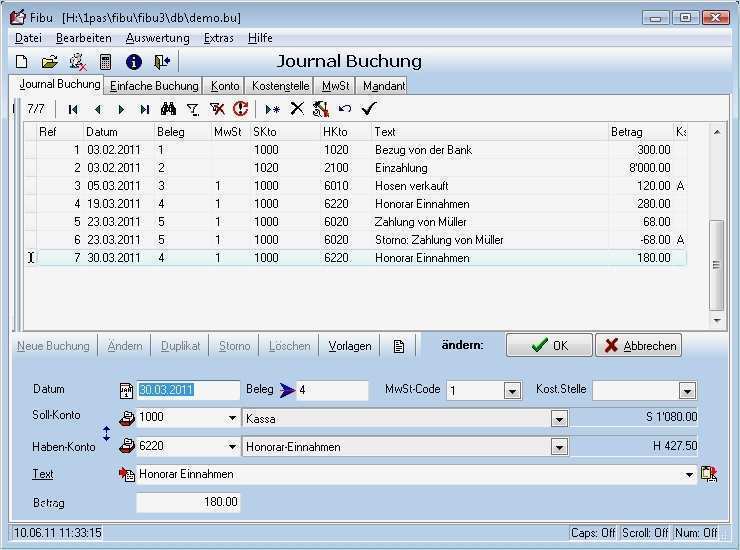Select row 'Bezug von der Bank'
Viewport: 740px width, 550px height.
click(356, 150)
